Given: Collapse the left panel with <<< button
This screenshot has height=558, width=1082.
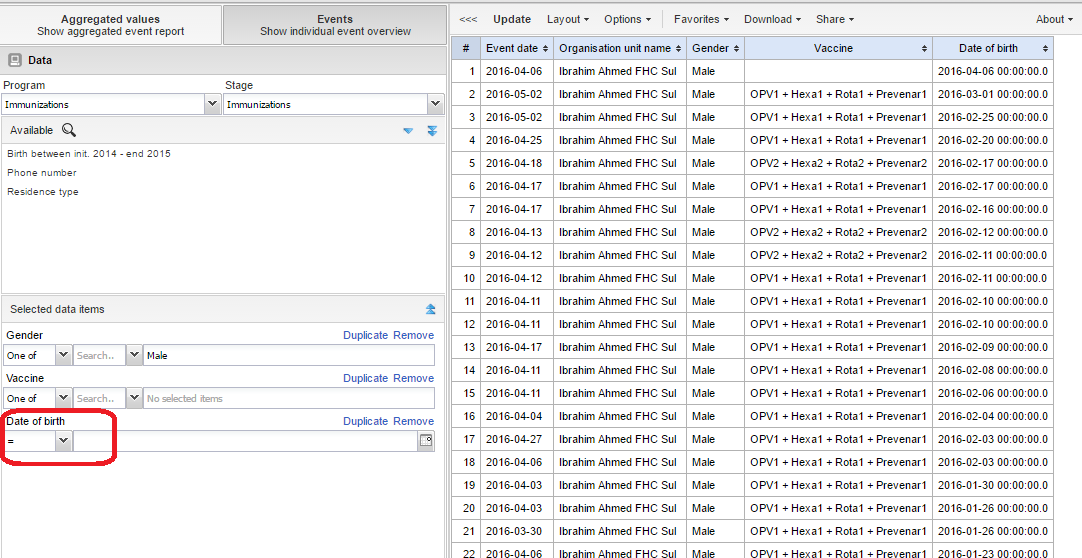Looking at the screenshot, I should point(468,19).
